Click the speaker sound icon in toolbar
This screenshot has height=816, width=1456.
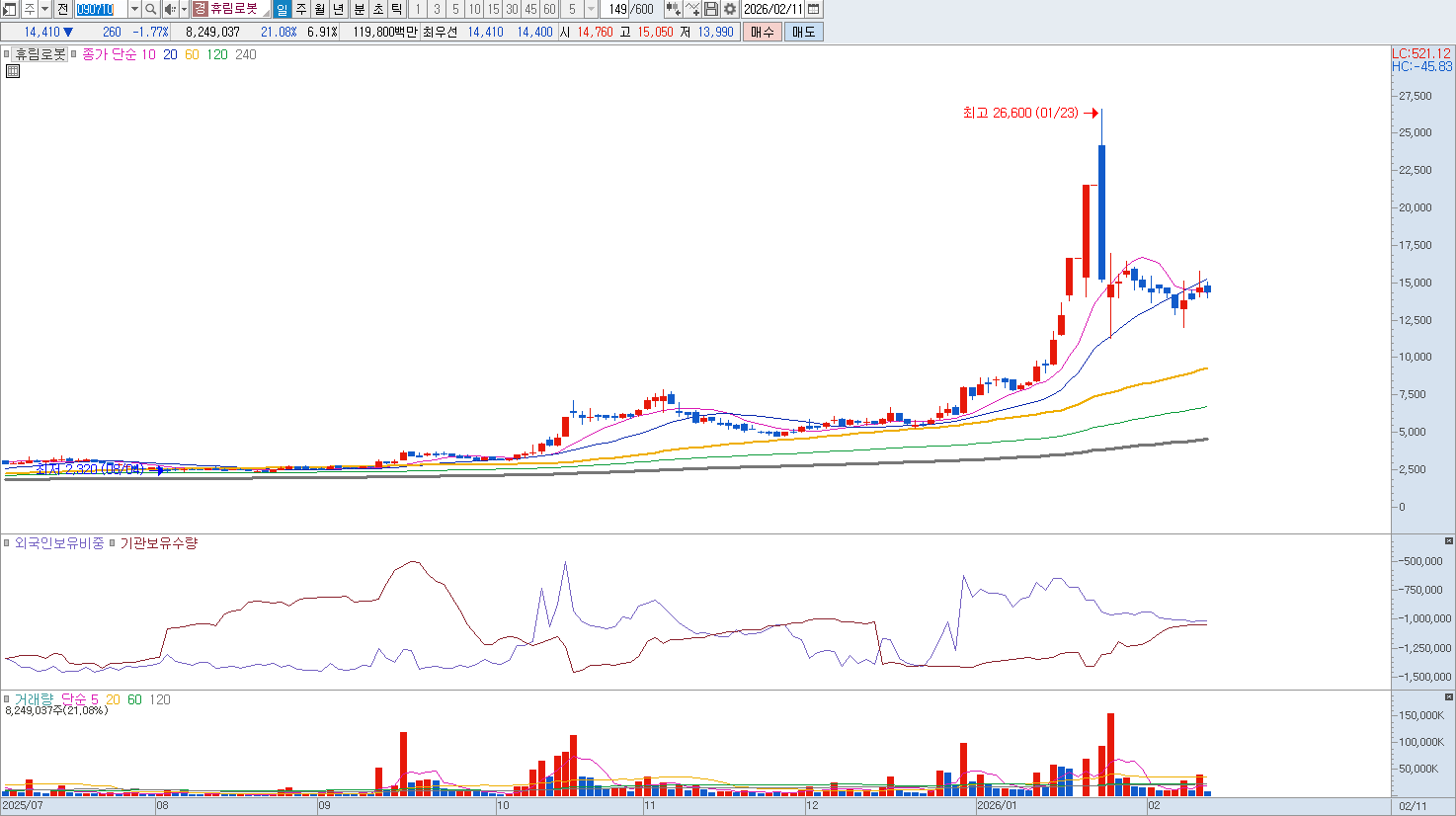(169, 9)
